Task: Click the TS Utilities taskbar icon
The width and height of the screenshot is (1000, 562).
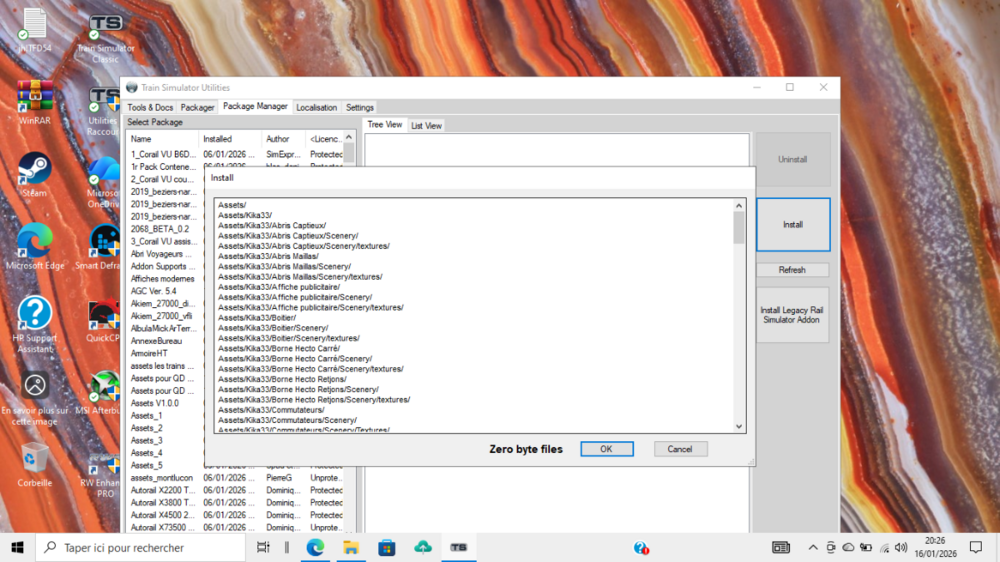Action: [x=459, y=547]
